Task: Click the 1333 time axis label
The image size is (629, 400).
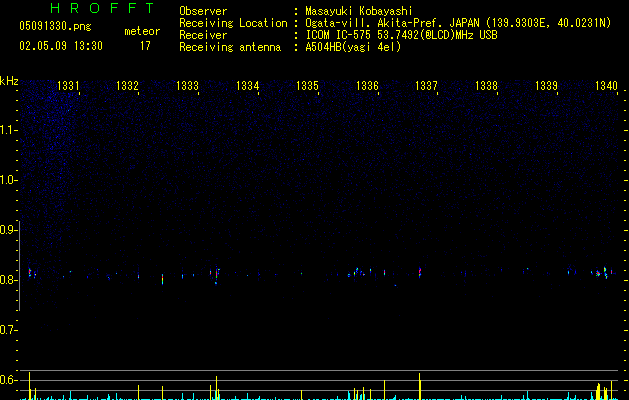Action: (x=187, y=86)
